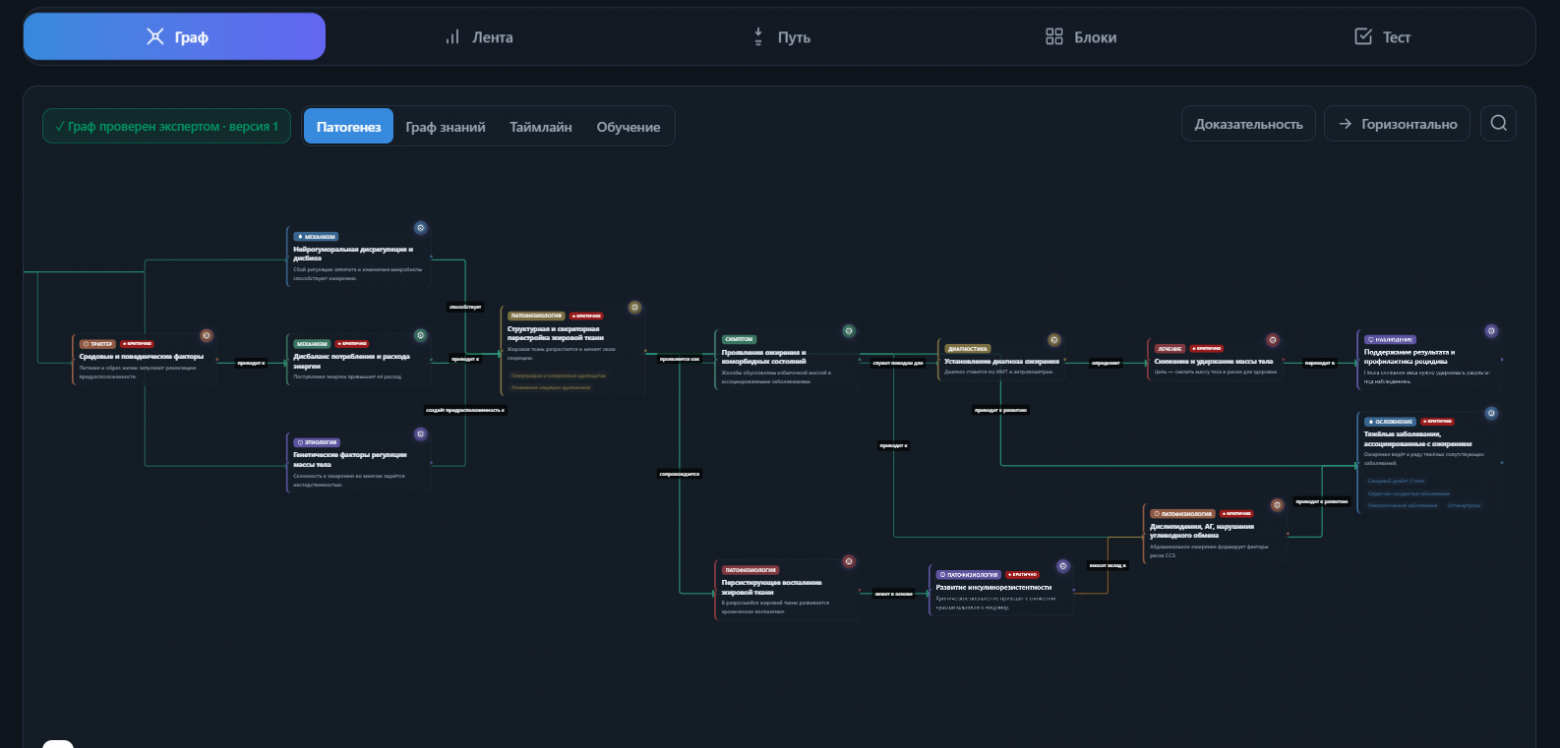The width and height of the screenshot is (1560, 748).
Task: Click the edge label способствует
Action: click(x=465, y=307)
